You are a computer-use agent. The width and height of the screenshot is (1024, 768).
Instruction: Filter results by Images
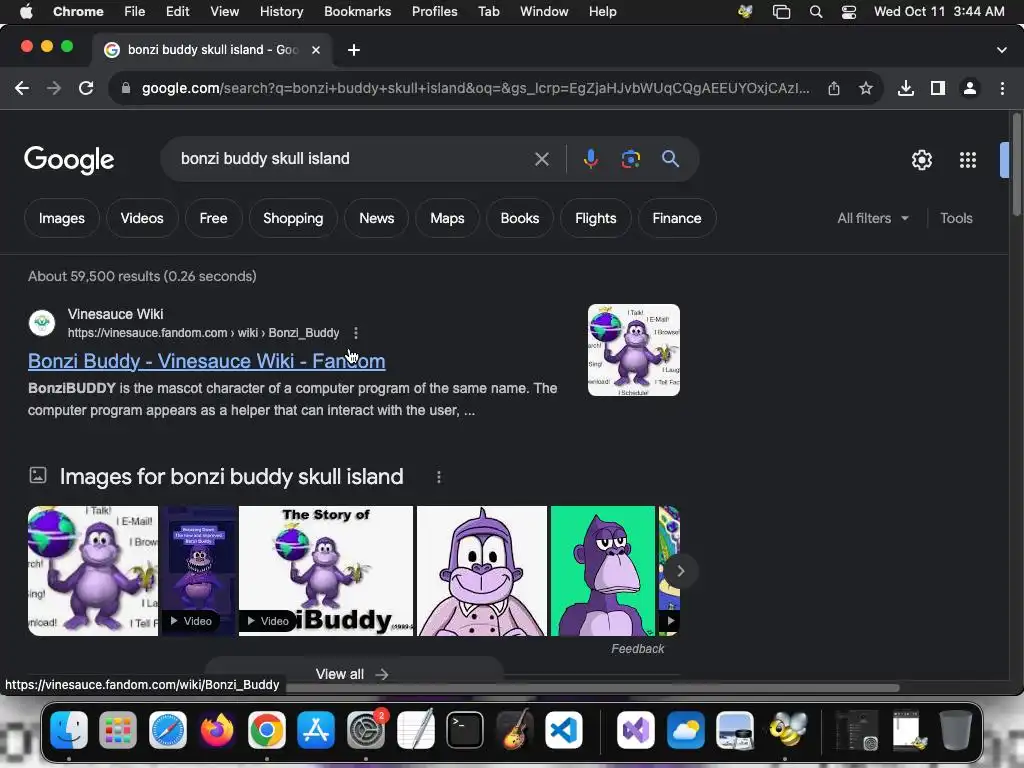(x=61, y=218)
